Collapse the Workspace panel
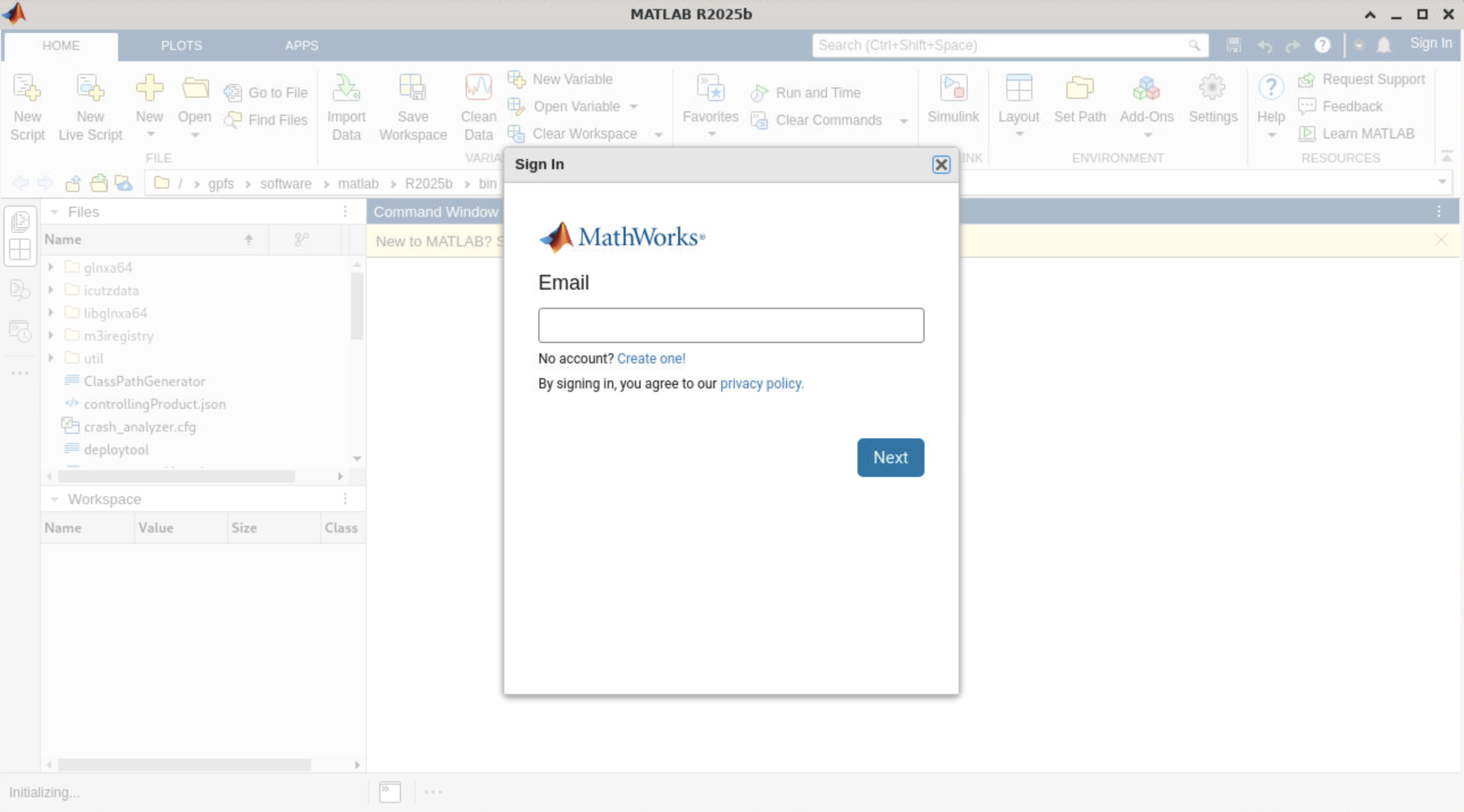This screenshot has width=1464, height=812. click(x=55, y=499)
